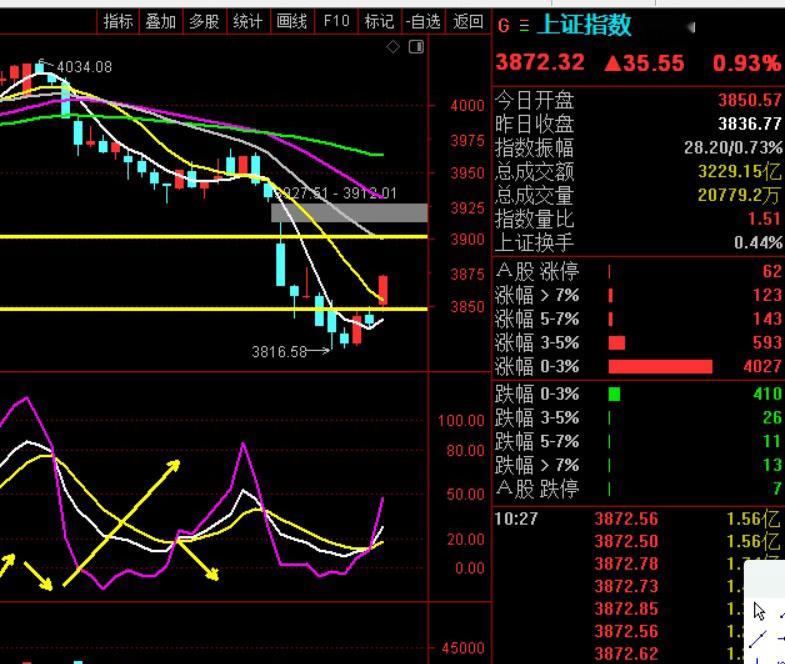
Task: Click the tick price 3872.85
Action: 626,609
